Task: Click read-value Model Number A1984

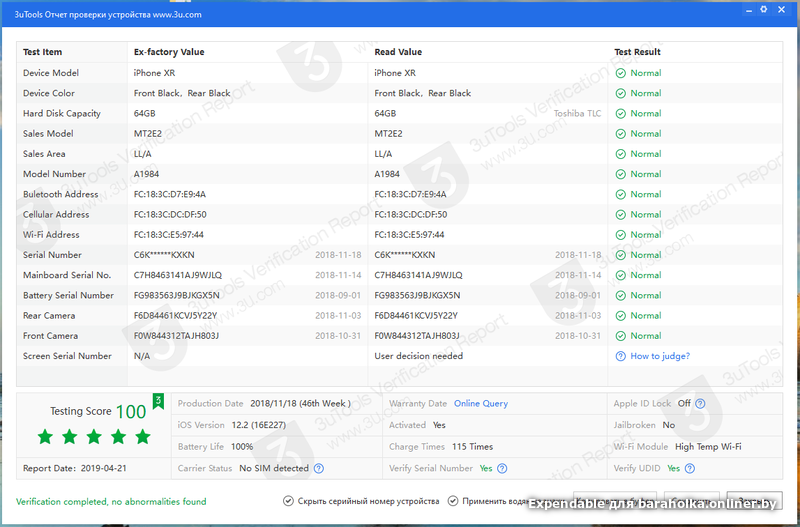Action: pyautogui.click(x=387, y=174)
